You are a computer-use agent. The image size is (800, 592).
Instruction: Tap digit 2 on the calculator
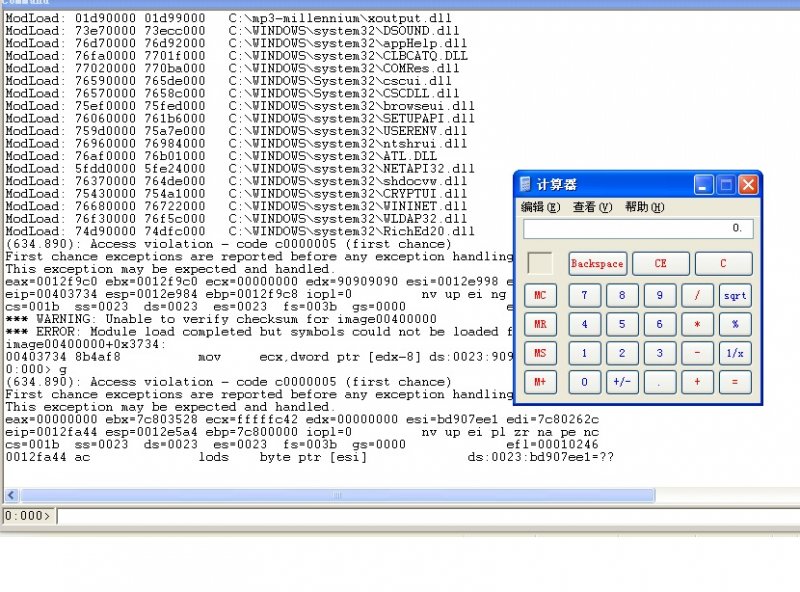tap(622, 353)
